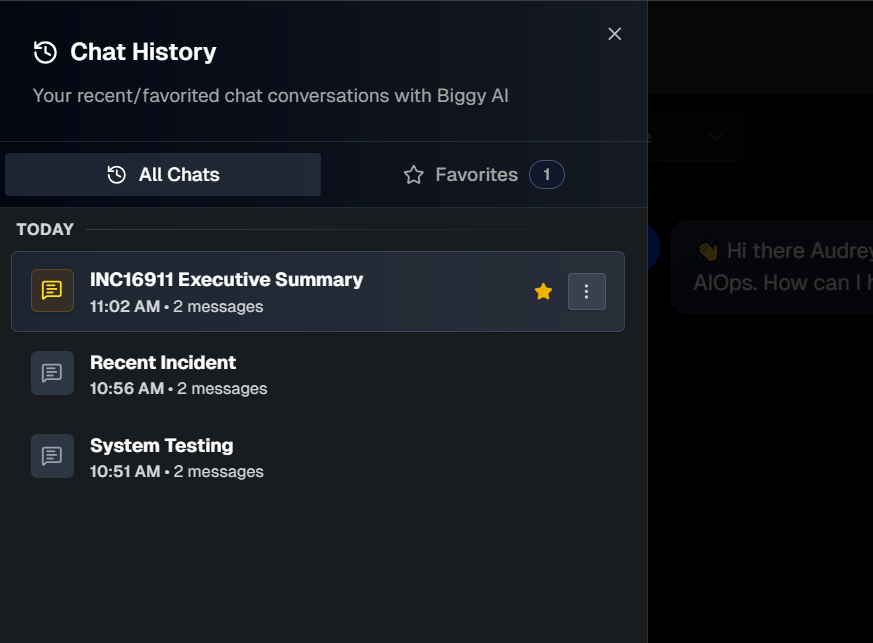Open the Recent Incident conversation
The height and width of the screenshot is (643, 873).
[x=163, y=363]
